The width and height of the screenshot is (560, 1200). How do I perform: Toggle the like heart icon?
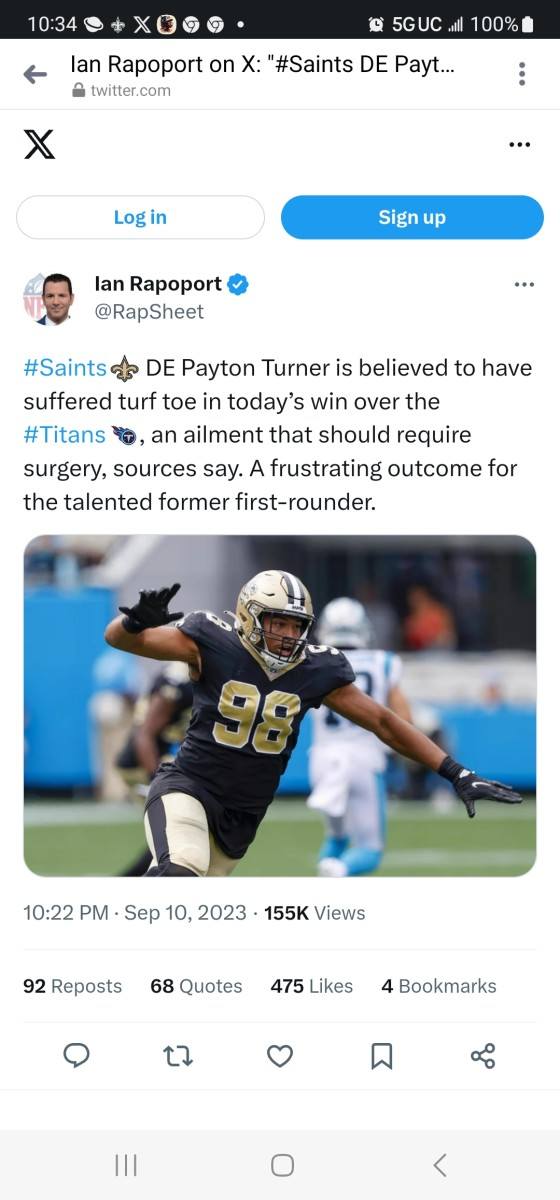(x=280, y=1056)
